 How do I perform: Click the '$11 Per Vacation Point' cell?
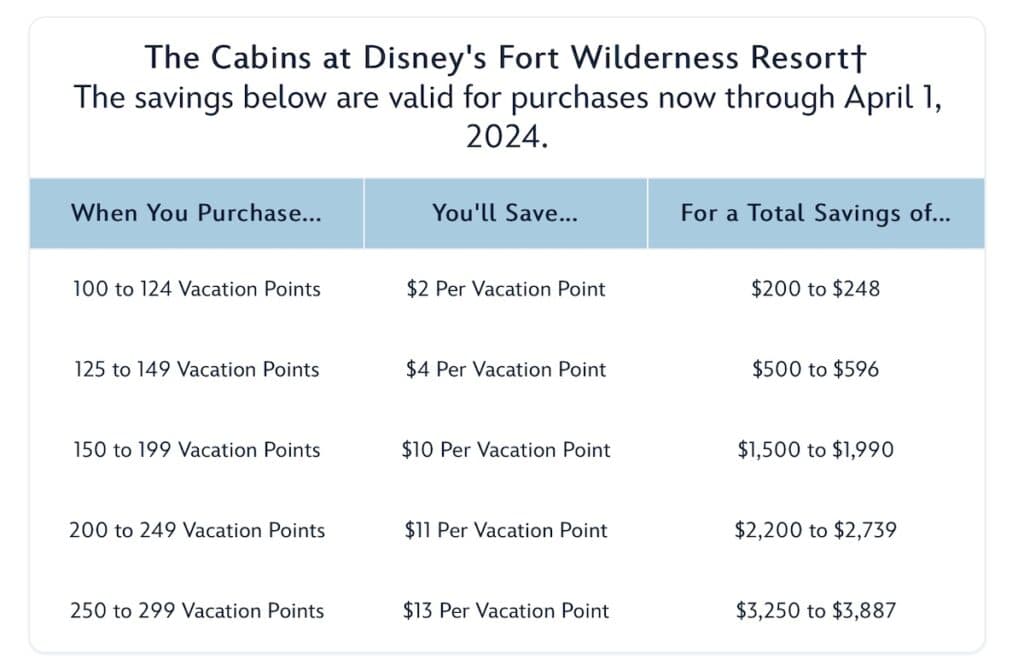tap(505, 530)
